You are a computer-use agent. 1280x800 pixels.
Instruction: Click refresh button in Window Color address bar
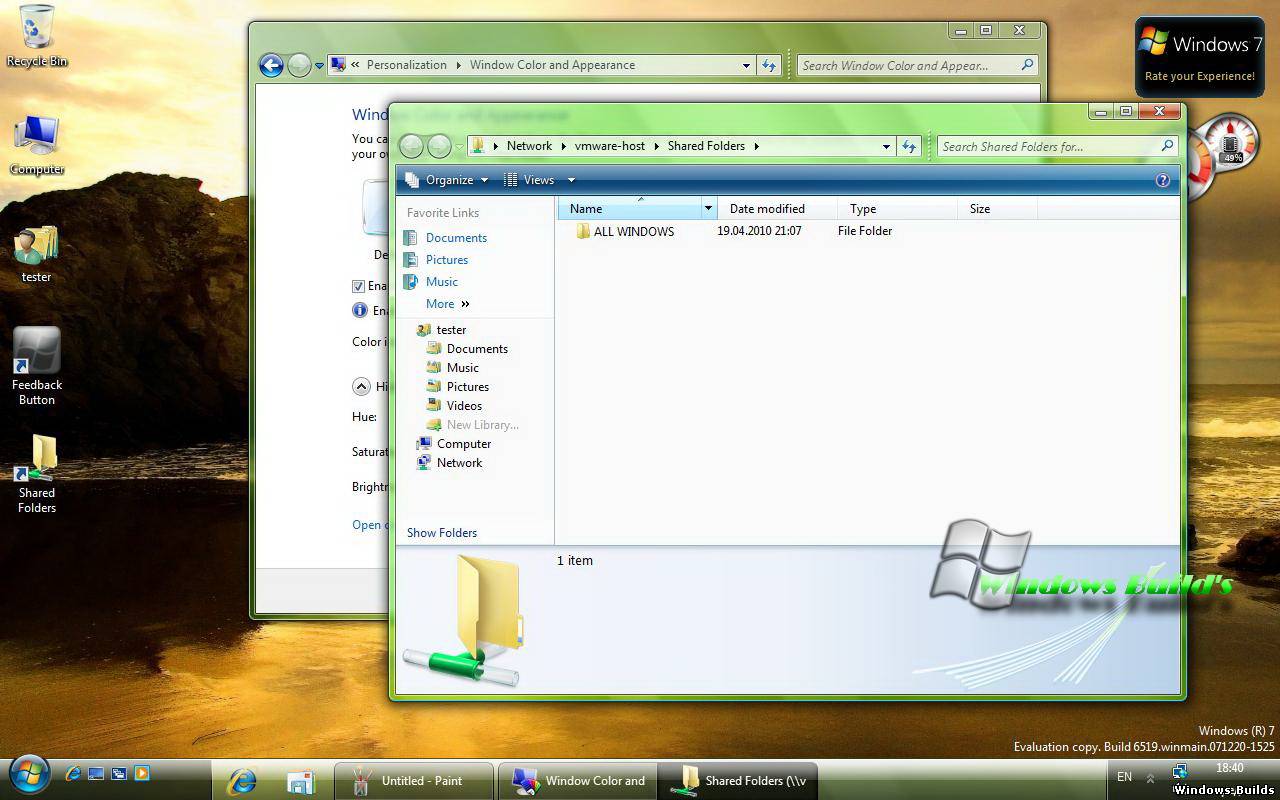tap(769, 65)
